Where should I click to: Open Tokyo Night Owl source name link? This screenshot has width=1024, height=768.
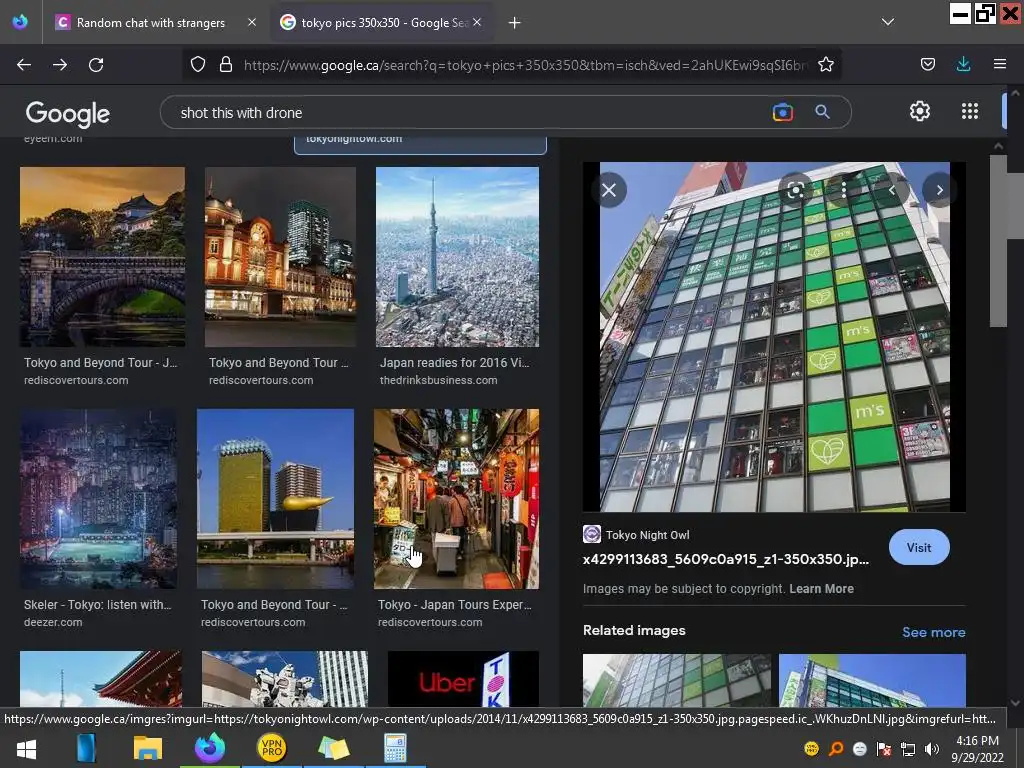[647, 535]
